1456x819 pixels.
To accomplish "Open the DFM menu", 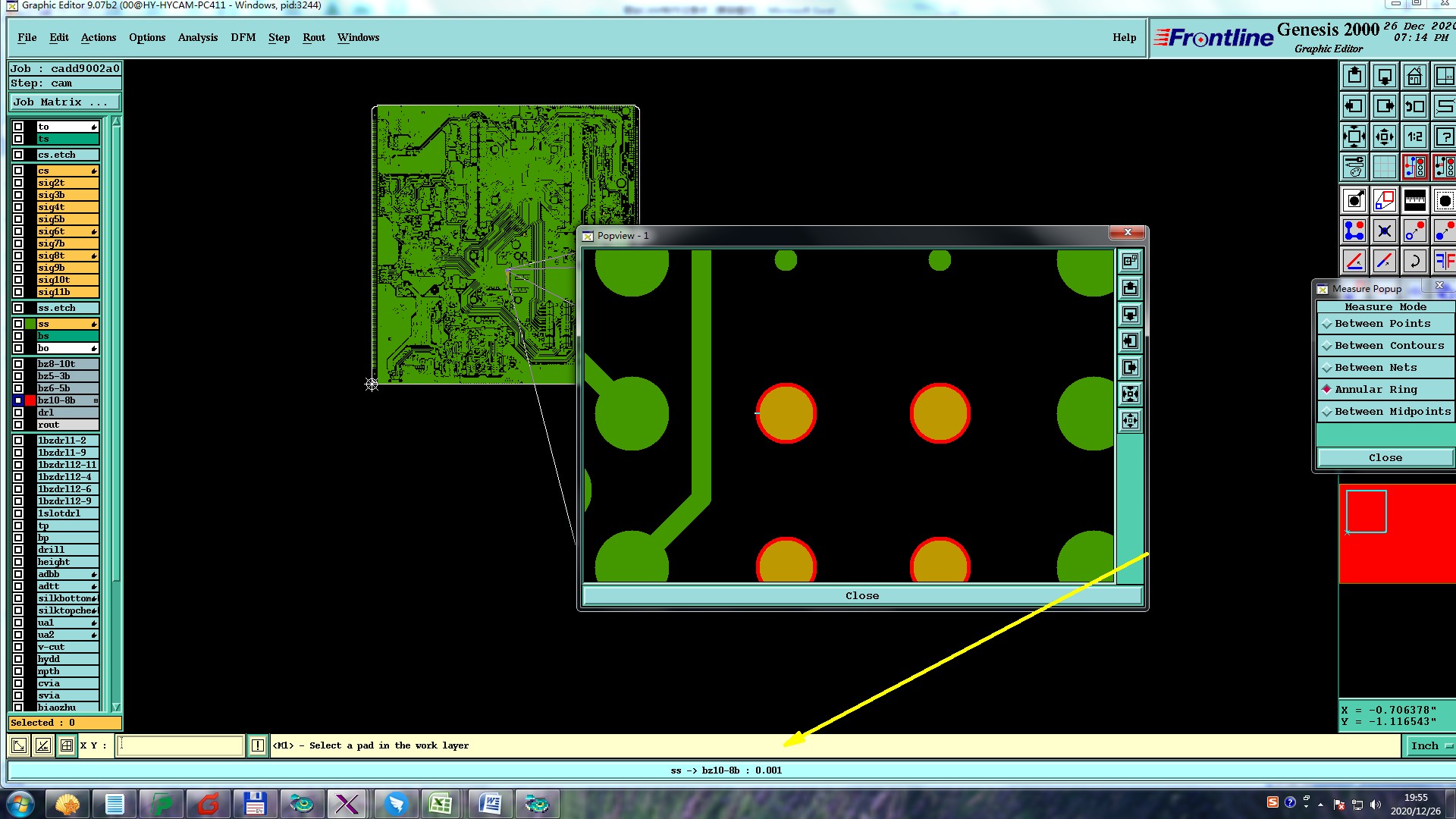I will 243,37.
